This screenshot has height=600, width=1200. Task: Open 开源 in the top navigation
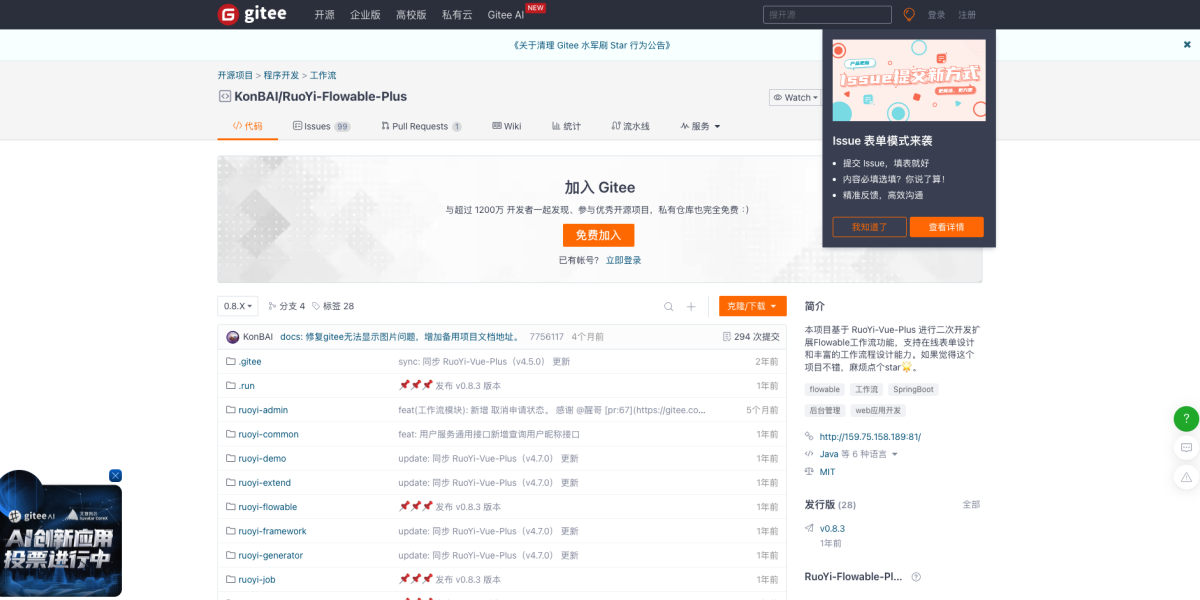tap(324, 15)
